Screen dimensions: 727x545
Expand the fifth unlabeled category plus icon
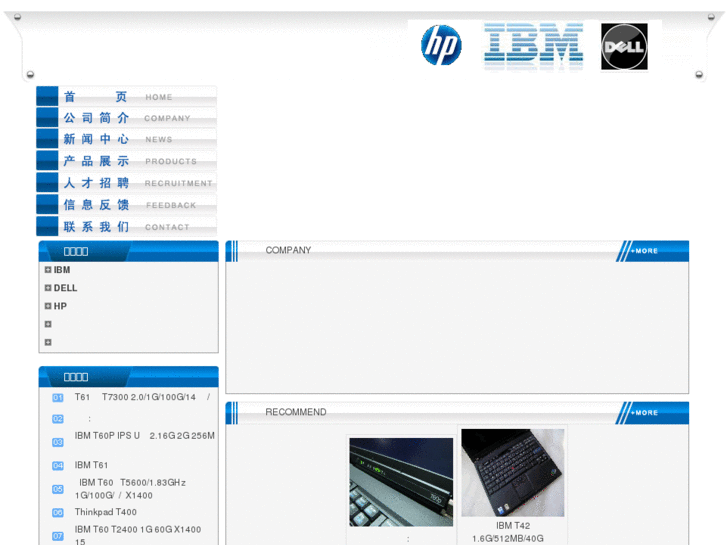point(48,342)
